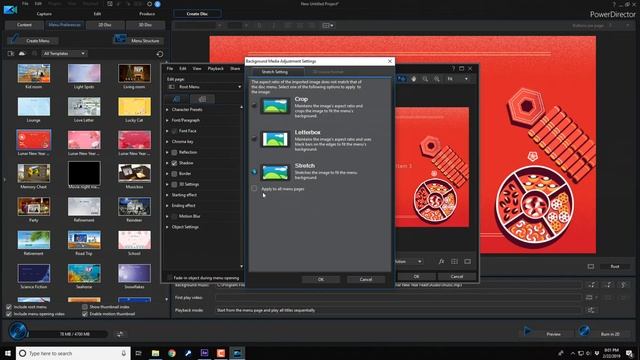Enable the Border checkbox
The width and height of the screenshot is (640, 360).
(x=174, y=173)
